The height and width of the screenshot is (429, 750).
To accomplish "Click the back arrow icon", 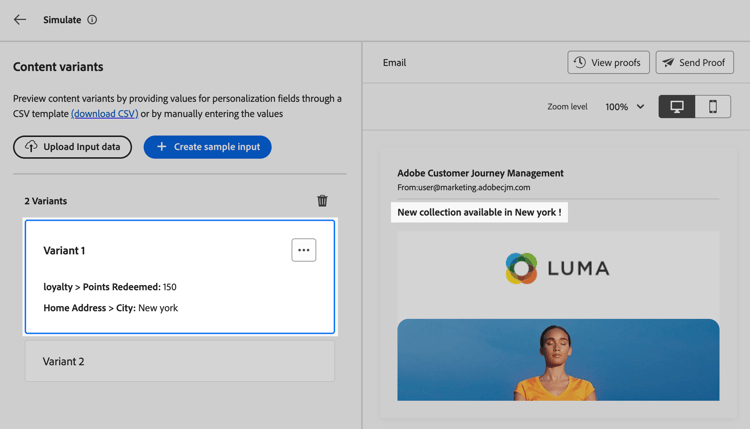I will [x=20, y=20].
